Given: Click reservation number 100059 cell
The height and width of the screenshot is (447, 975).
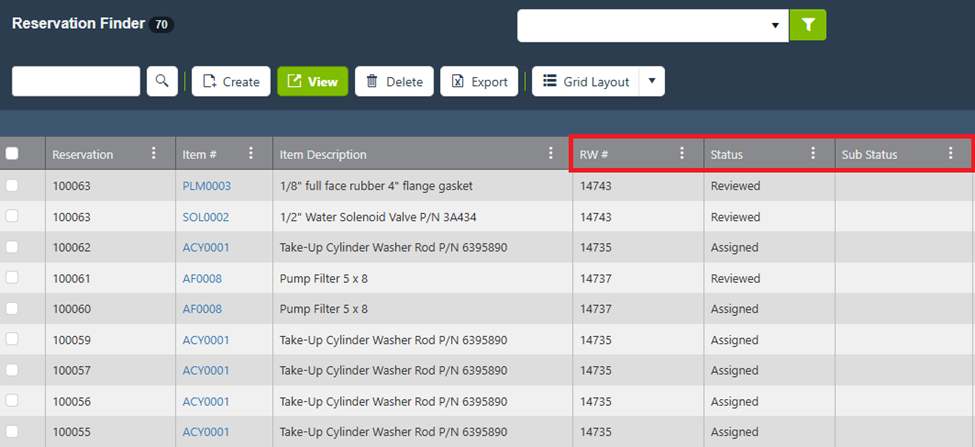Looking at the screenshot, I should (x=72, y=340).
